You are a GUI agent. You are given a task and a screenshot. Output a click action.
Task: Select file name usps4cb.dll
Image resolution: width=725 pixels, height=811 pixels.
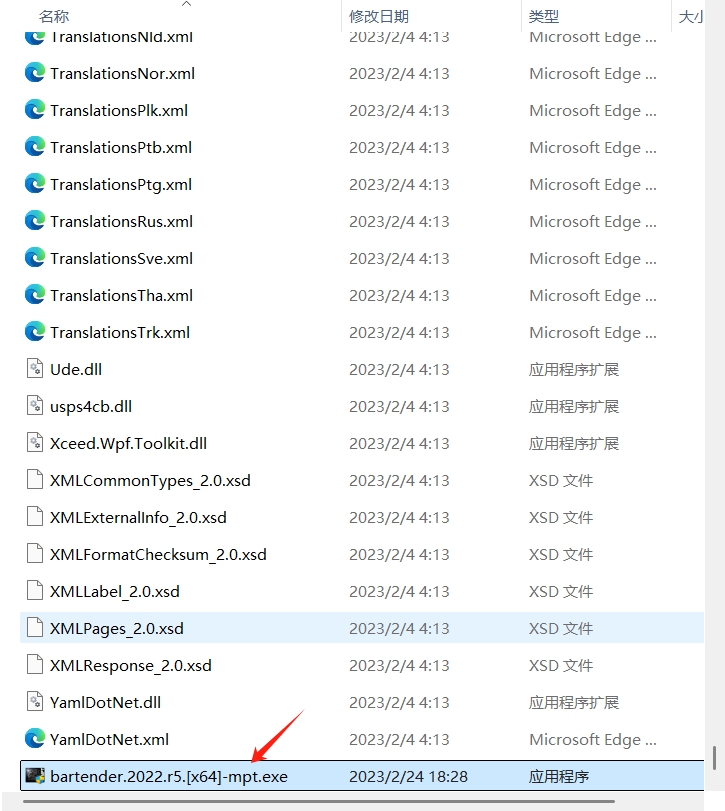coord(91,406)
